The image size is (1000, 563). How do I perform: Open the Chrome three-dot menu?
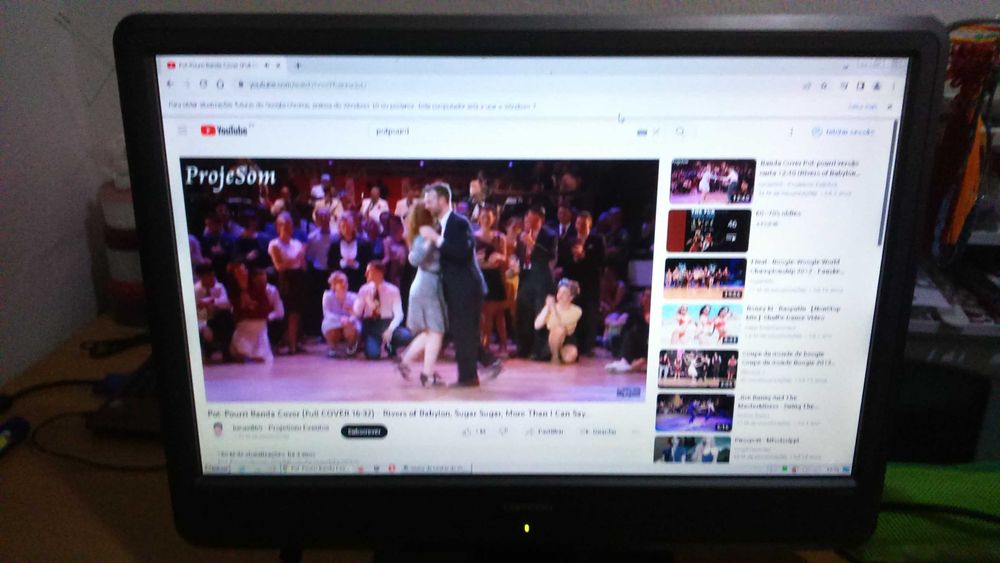893,85
